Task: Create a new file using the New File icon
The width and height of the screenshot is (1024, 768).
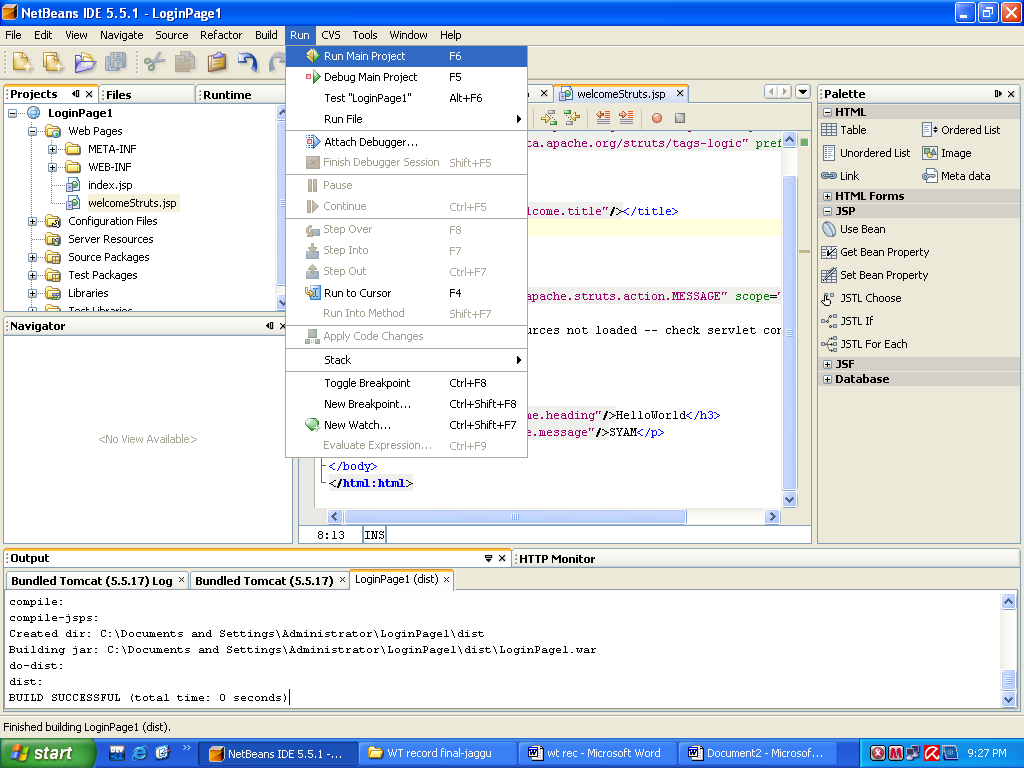Action: point(21,62)
